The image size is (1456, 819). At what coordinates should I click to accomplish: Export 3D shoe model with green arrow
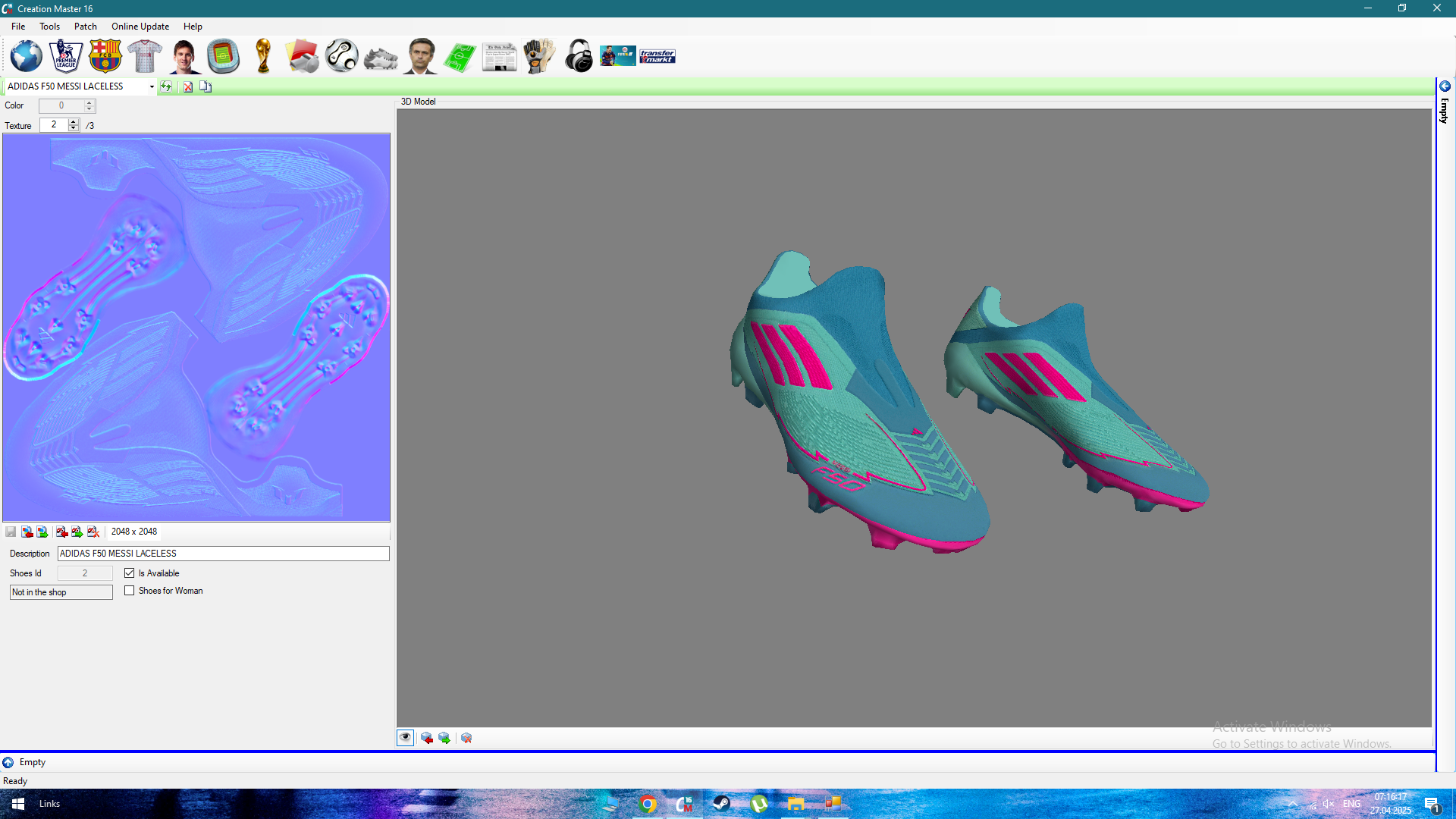(444, 738)
